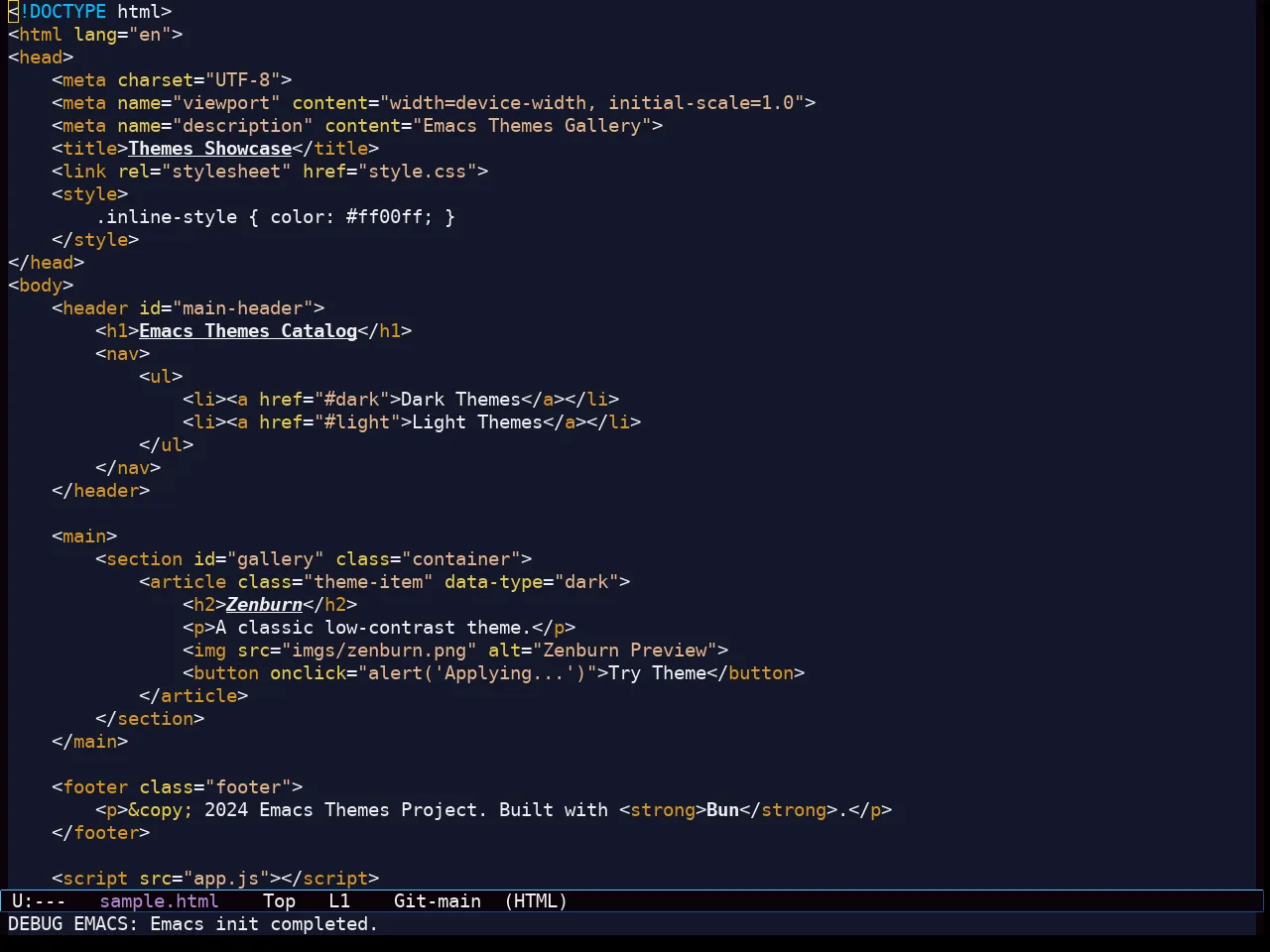This screenshot has height=952, width=1270.
Task: Click the Light Themes link text
Action: tap(477, 422)
